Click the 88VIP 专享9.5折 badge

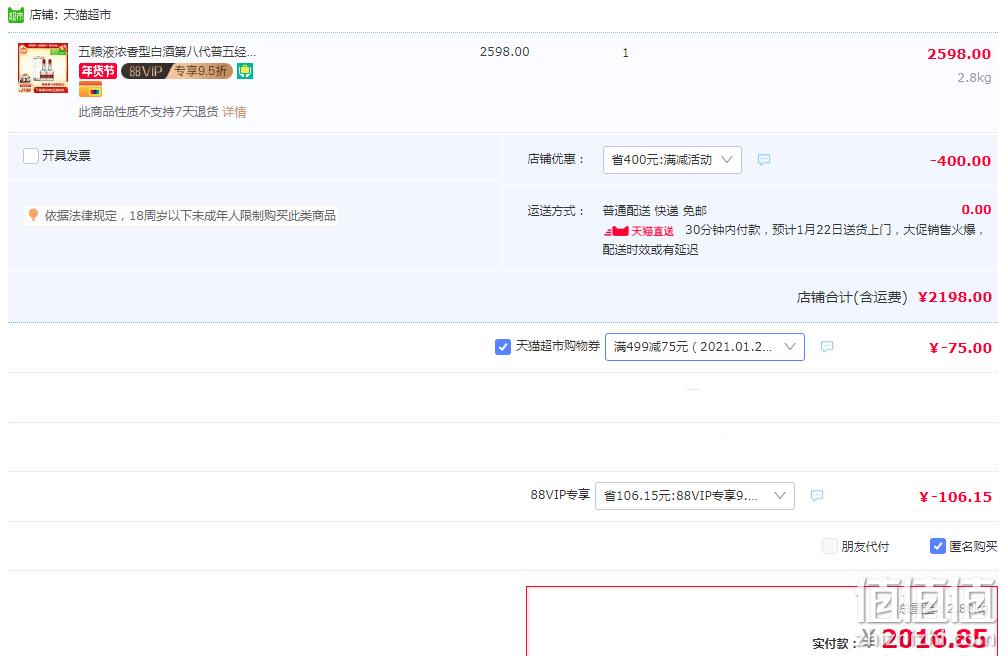(177, 71)
